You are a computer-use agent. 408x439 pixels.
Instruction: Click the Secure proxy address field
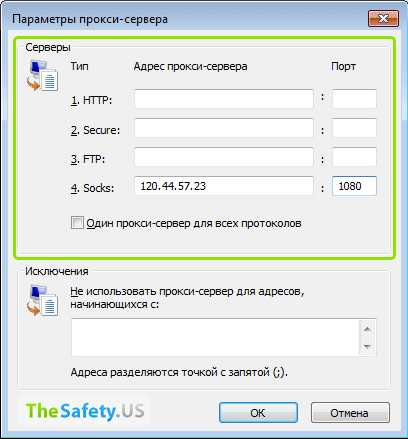(x=224, y=128)
